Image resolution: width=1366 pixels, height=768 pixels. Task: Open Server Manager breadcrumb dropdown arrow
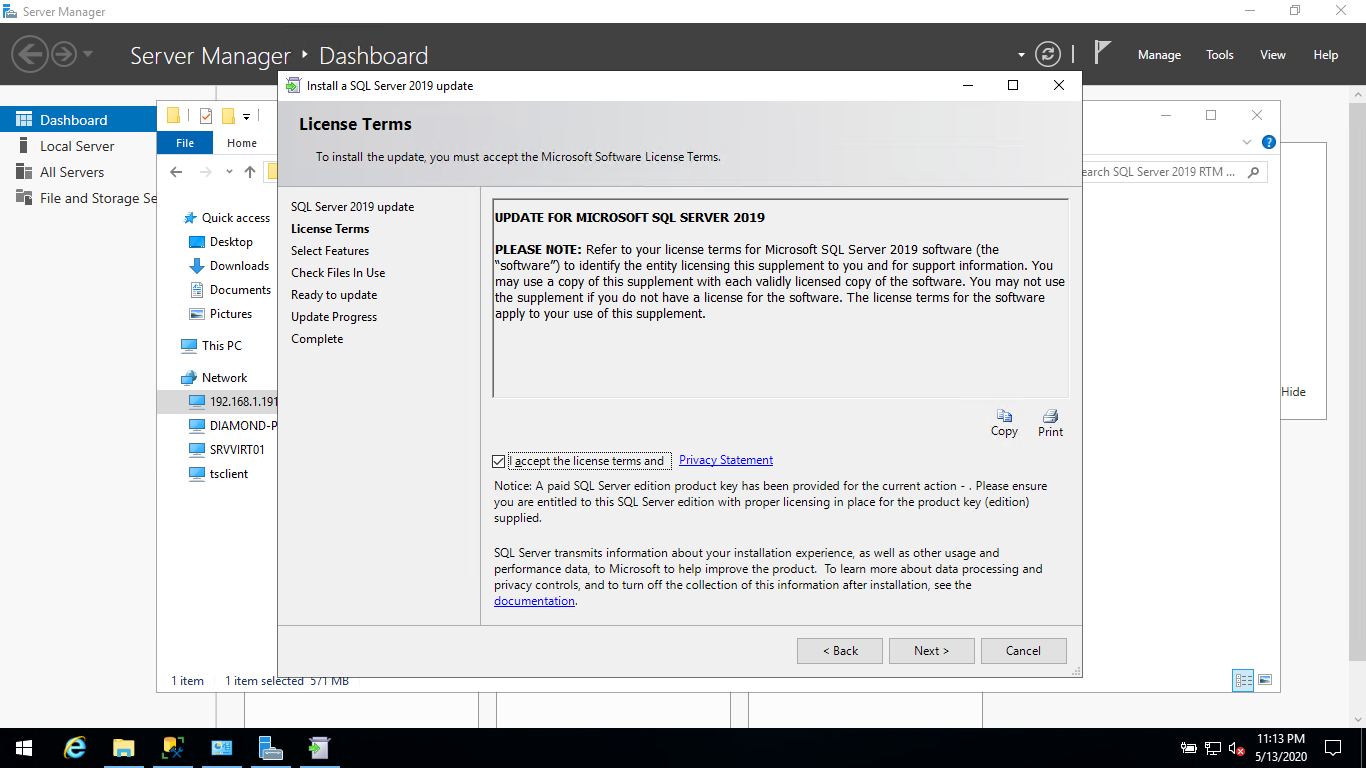pyautogui.click(x=87, y=54)
